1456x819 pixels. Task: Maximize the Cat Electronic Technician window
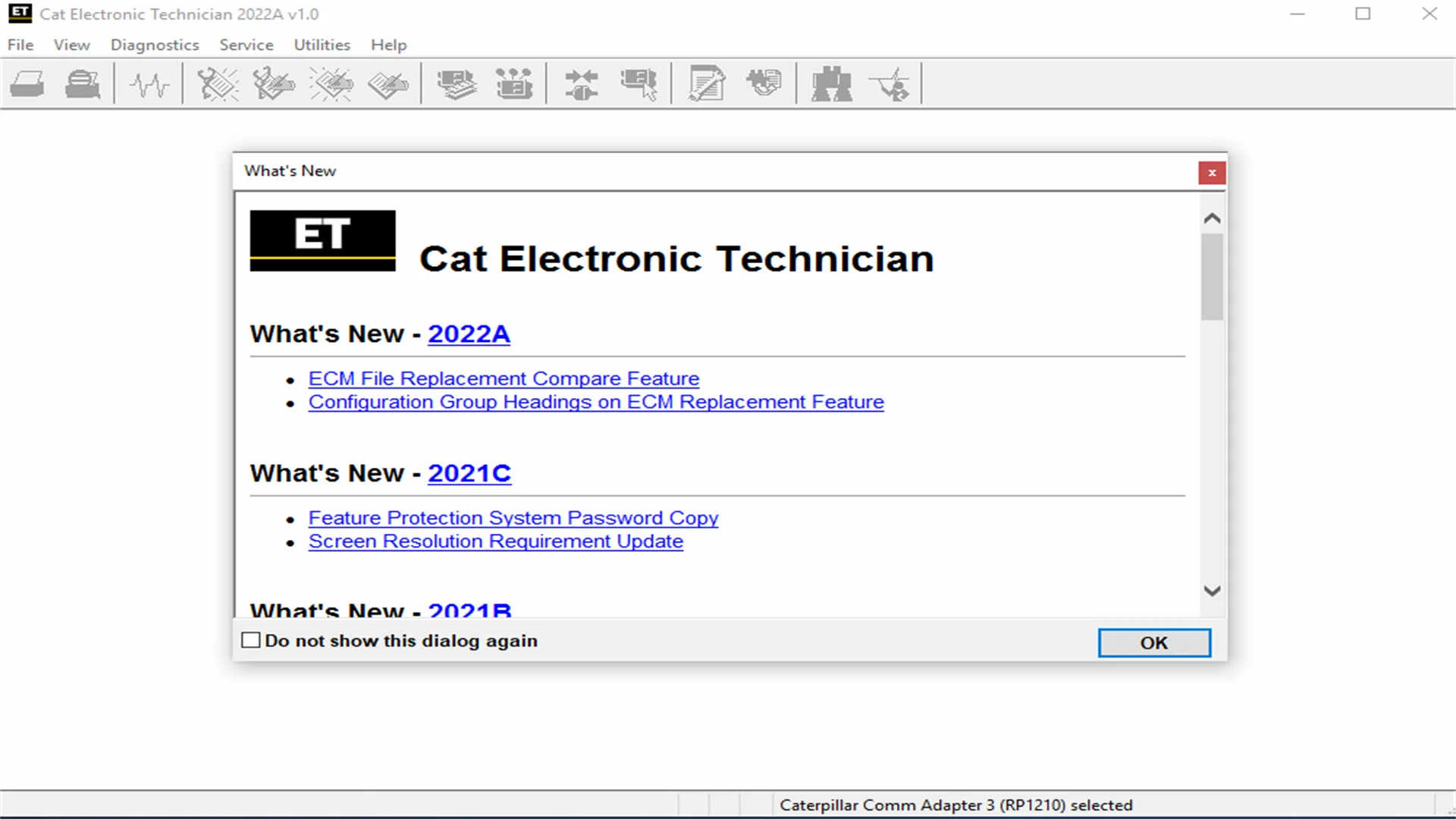click(x=1363, y=14)
